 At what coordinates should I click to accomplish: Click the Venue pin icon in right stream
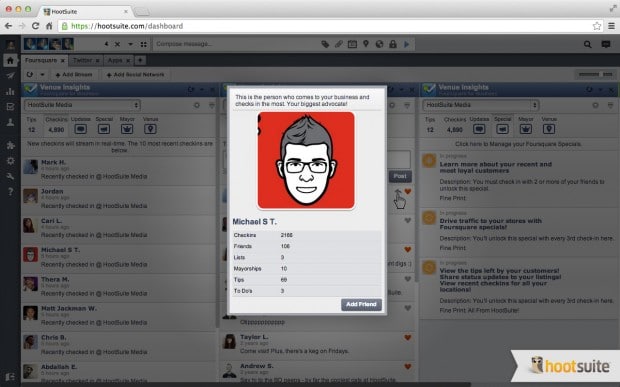(549, 129)
